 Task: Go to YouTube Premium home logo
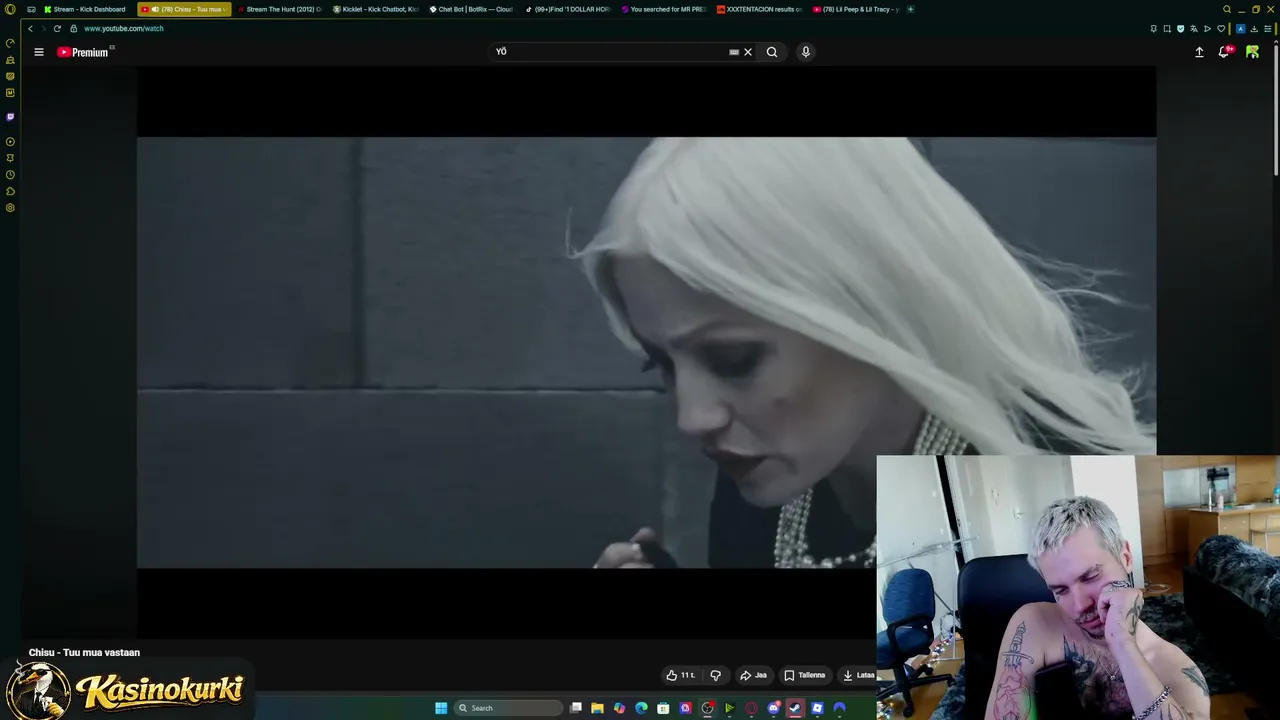pos(84,52)
